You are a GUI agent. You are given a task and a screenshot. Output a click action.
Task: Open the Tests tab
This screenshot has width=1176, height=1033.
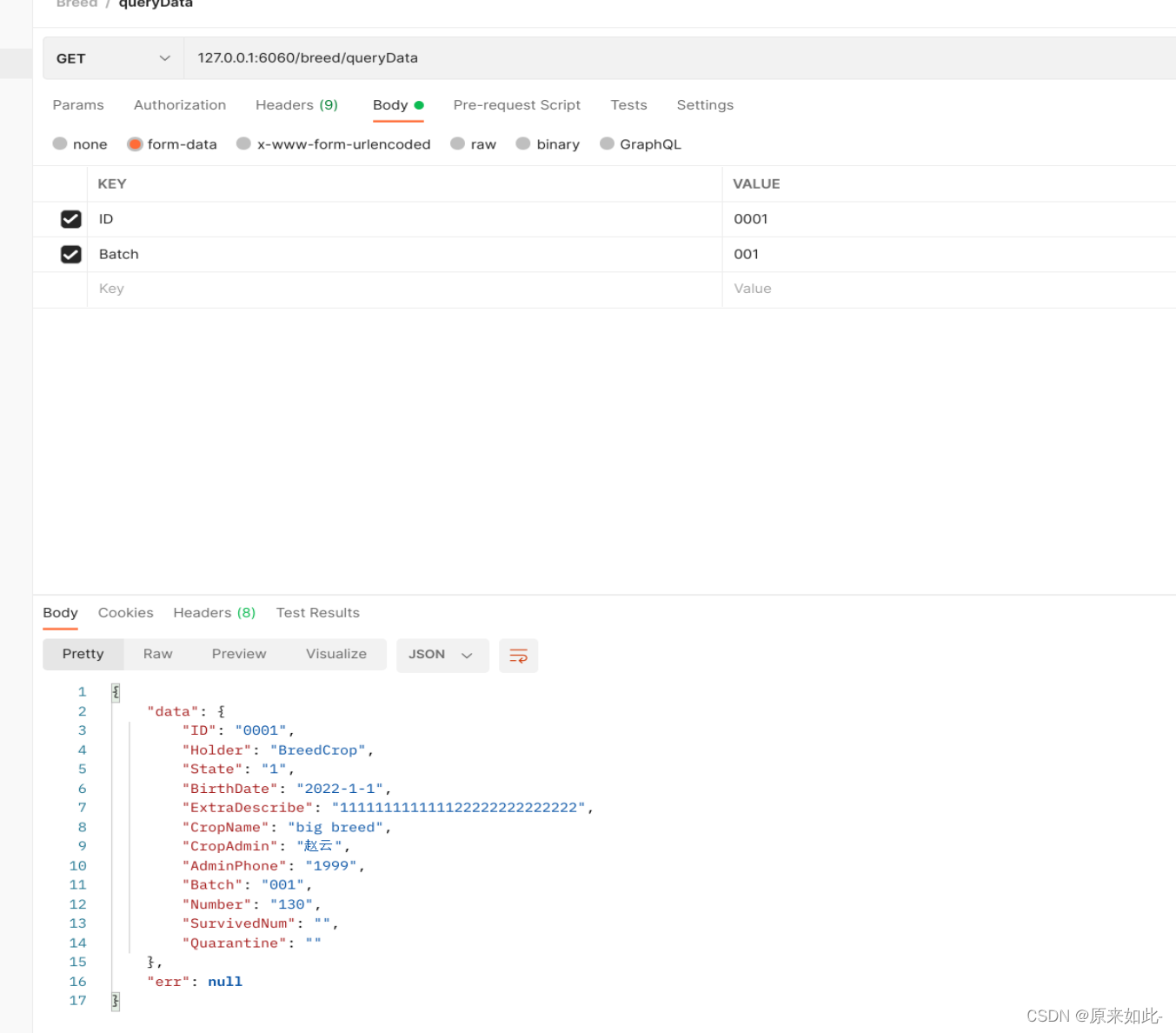[628, 105]
